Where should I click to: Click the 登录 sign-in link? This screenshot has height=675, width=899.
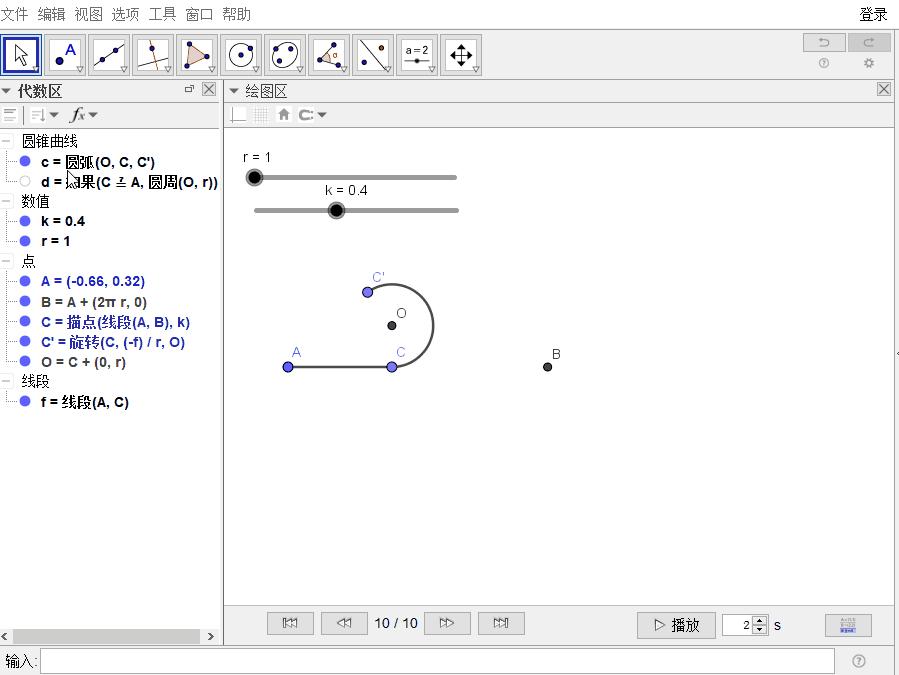873,14
